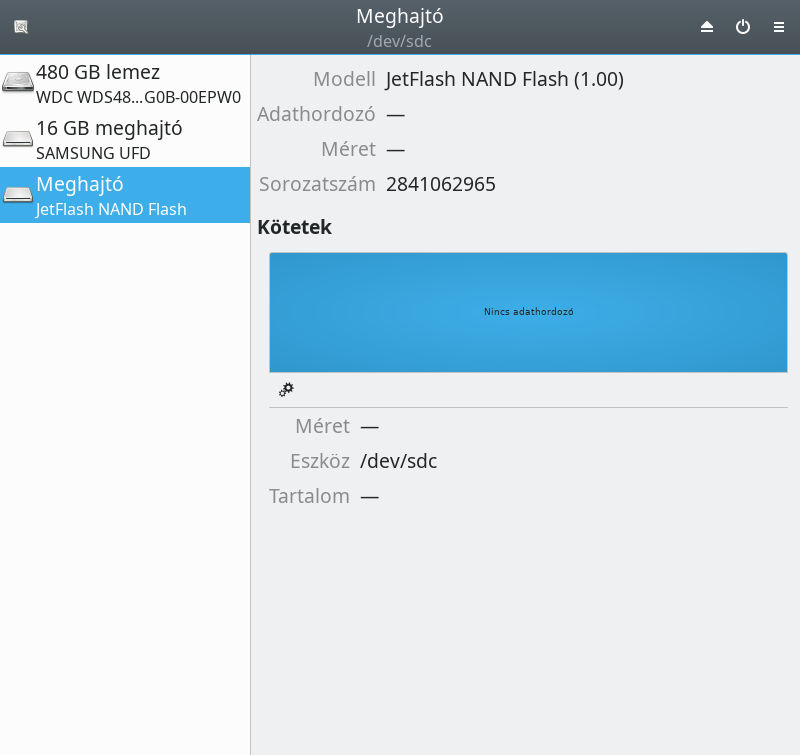Click the Meghajtó window title
800x755 pixels.
(x=399, y=16)
